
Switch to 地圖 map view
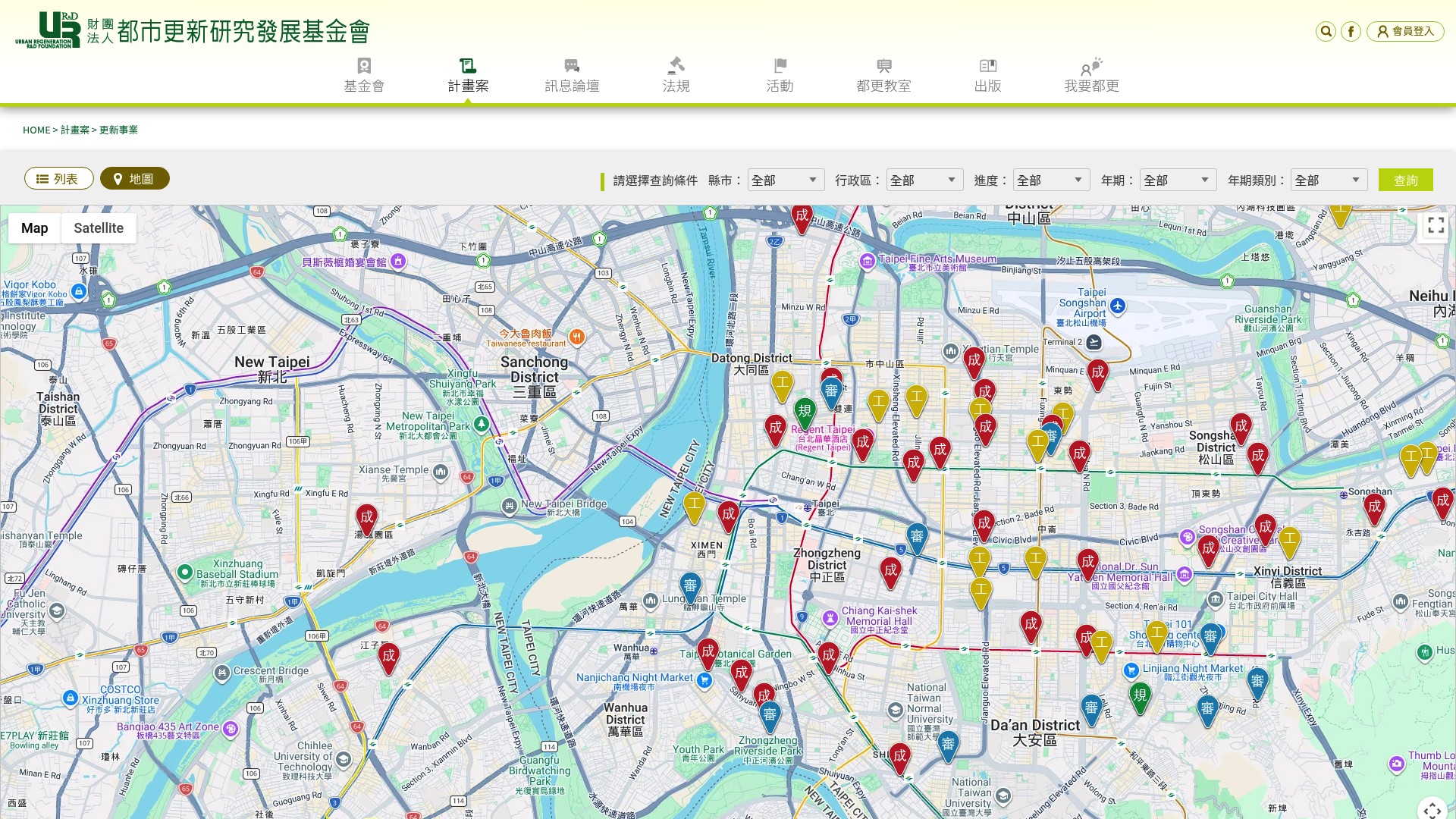tap(135, 178)
